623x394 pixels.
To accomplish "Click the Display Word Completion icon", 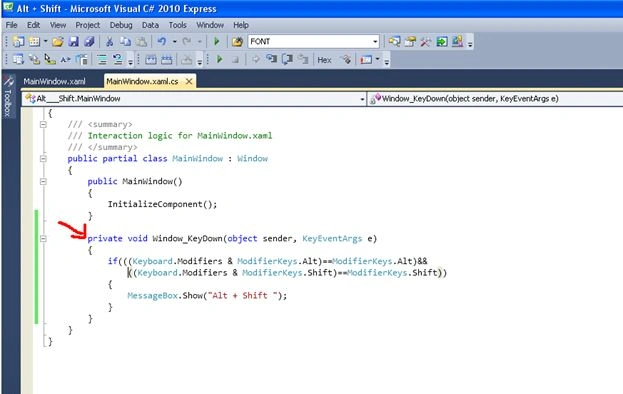I will [x=66, y=60].
